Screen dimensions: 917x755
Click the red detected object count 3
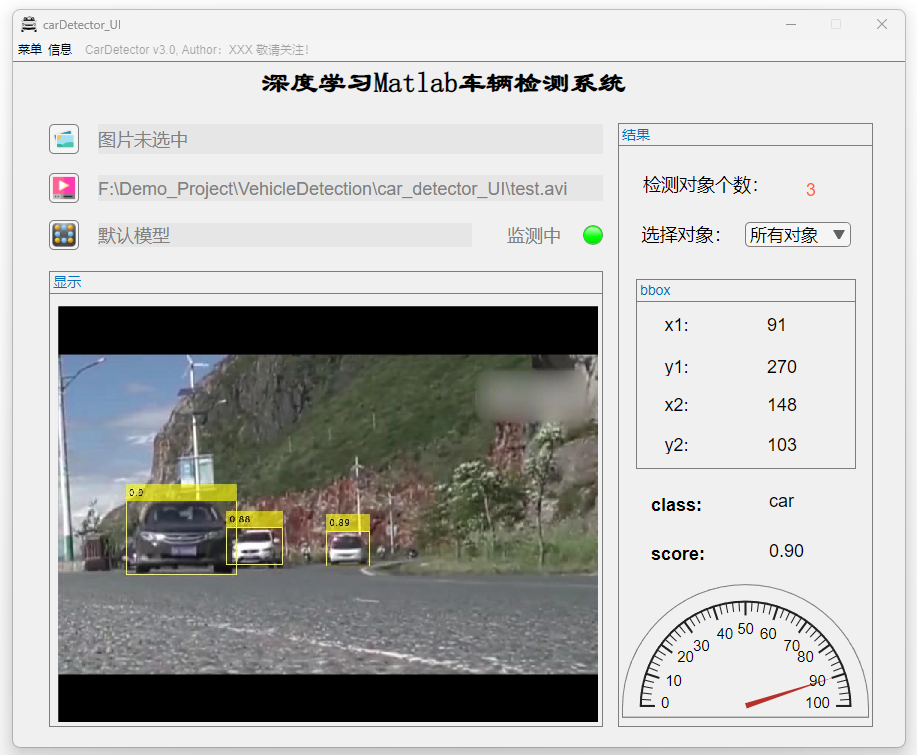(810, 189)
